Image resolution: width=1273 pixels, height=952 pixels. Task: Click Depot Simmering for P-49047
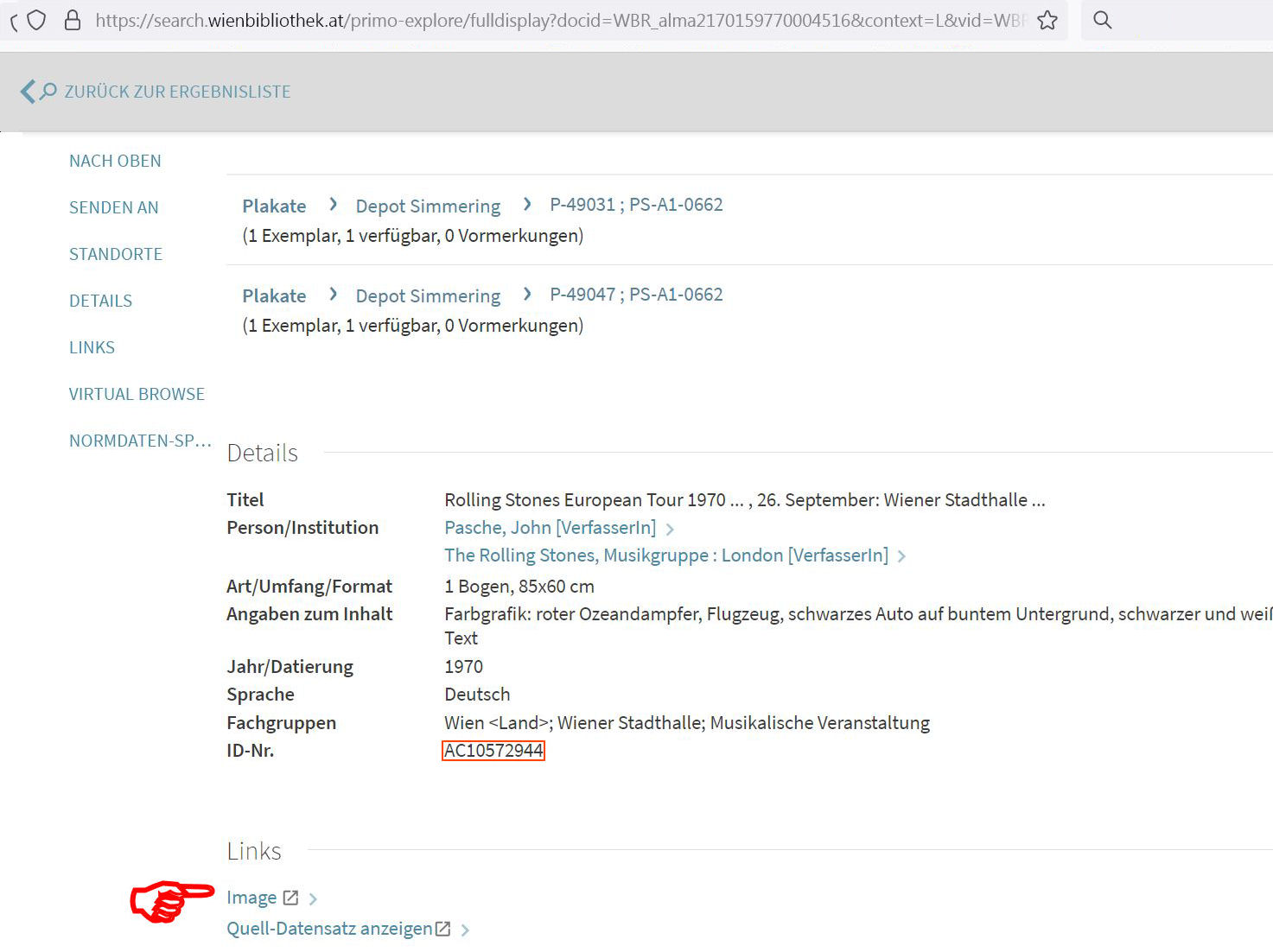point(428,295)
